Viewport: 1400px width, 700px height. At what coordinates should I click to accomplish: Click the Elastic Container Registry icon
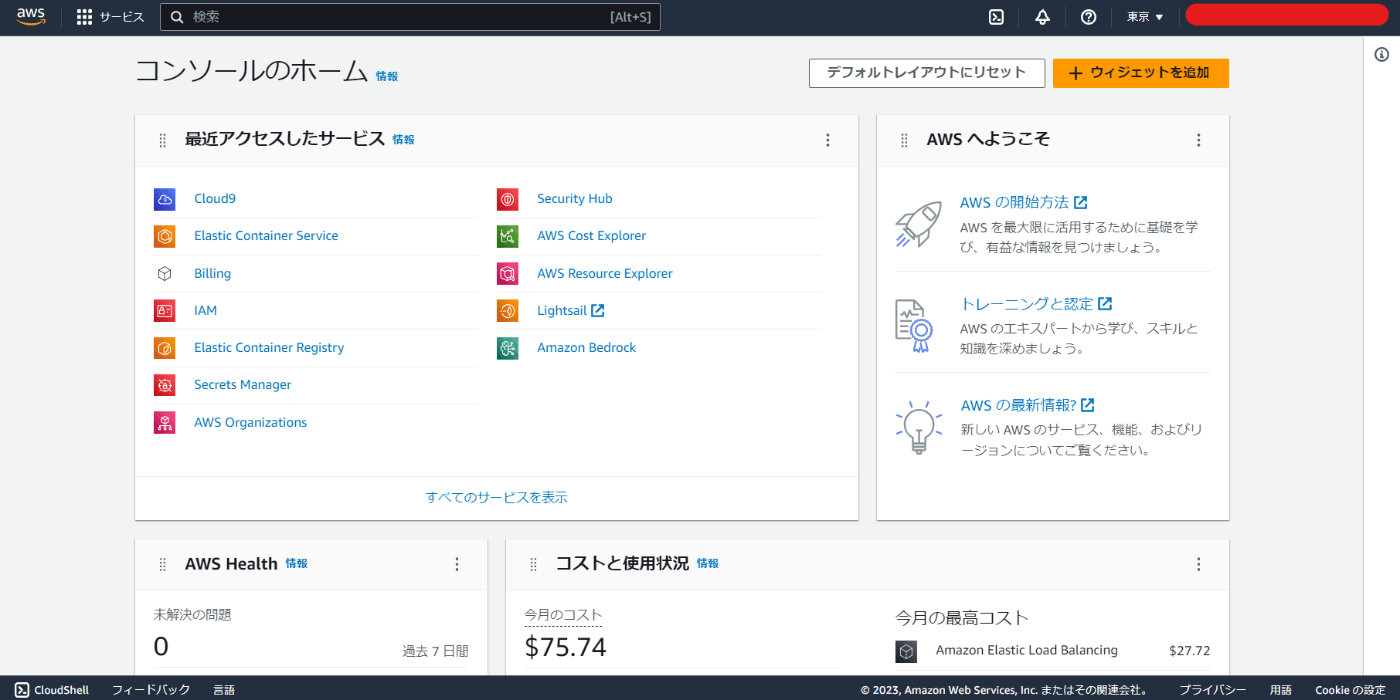(165, 348)
